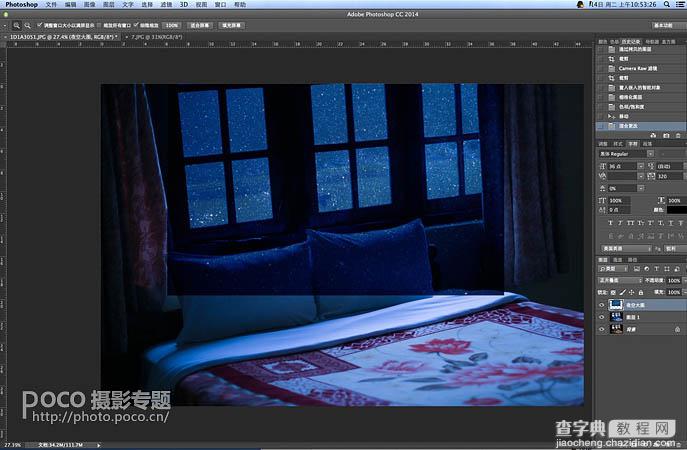The height and width of the screenshot is (450, 687).
Task: Click the font size input field
Action: [622, 167]
